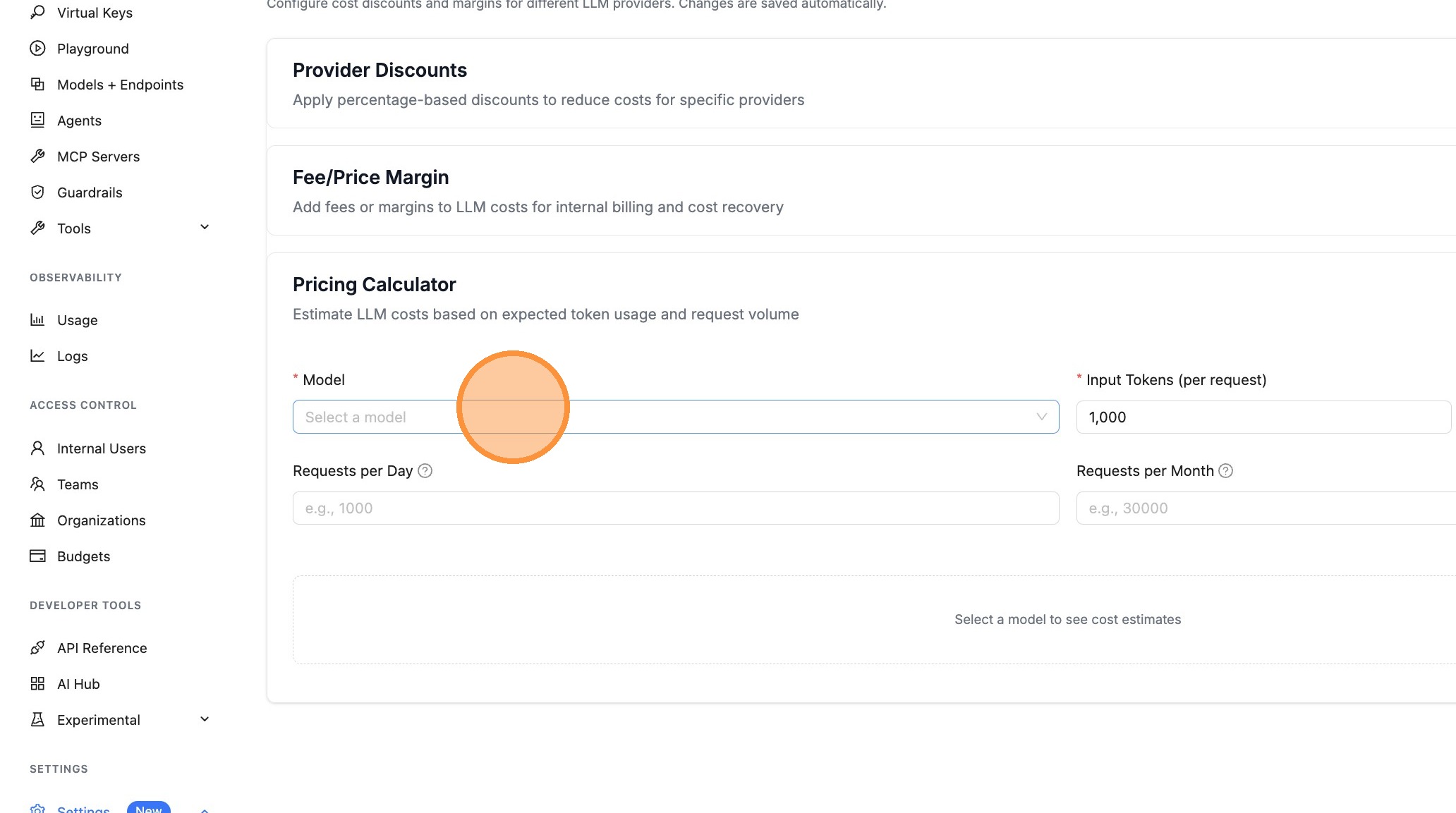Click the Requests per Day input box
This screenshot has width=1456, height=813.
point(675,508)
